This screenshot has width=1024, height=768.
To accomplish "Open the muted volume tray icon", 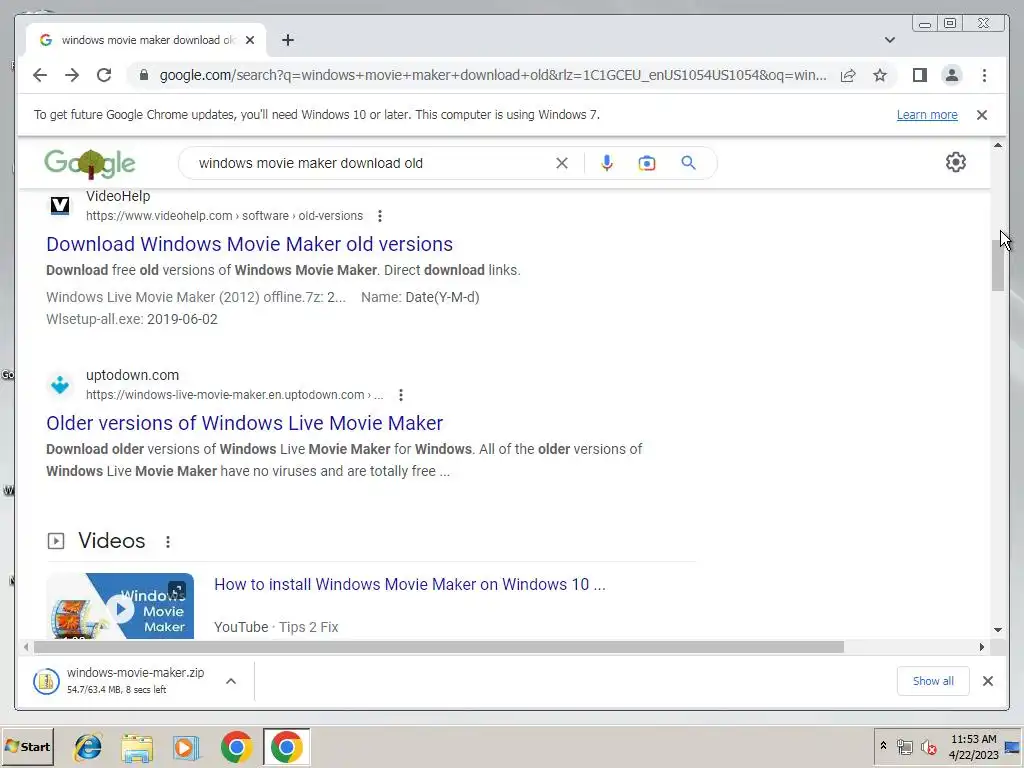I will pyautogui.click(x=928, y=746).
